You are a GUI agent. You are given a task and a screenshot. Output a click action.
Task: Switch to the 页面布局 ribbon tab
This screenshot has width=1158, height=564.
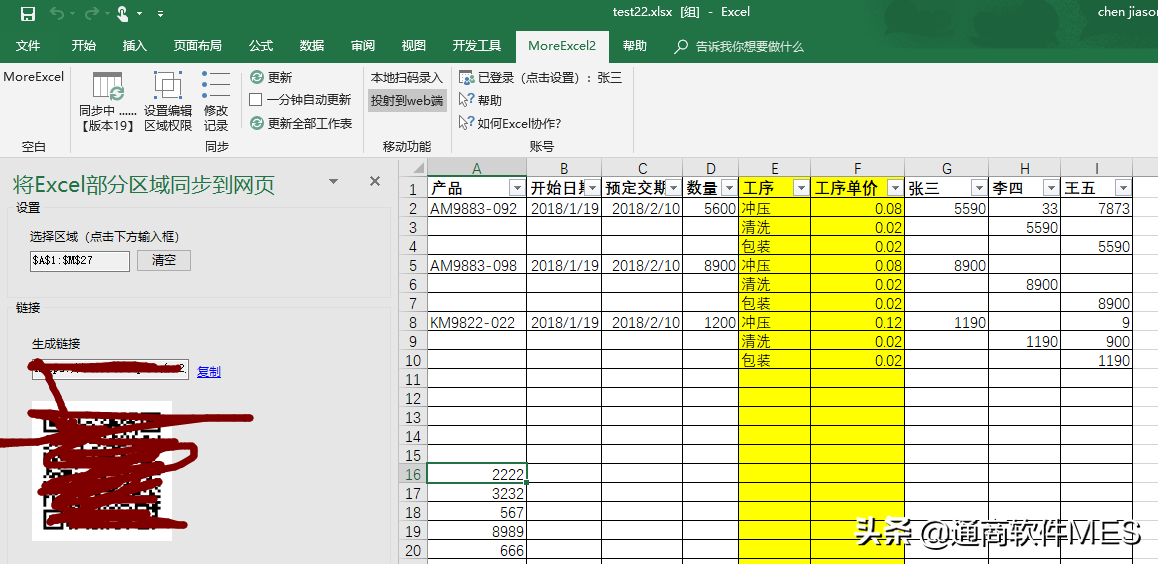pos(197,46)
